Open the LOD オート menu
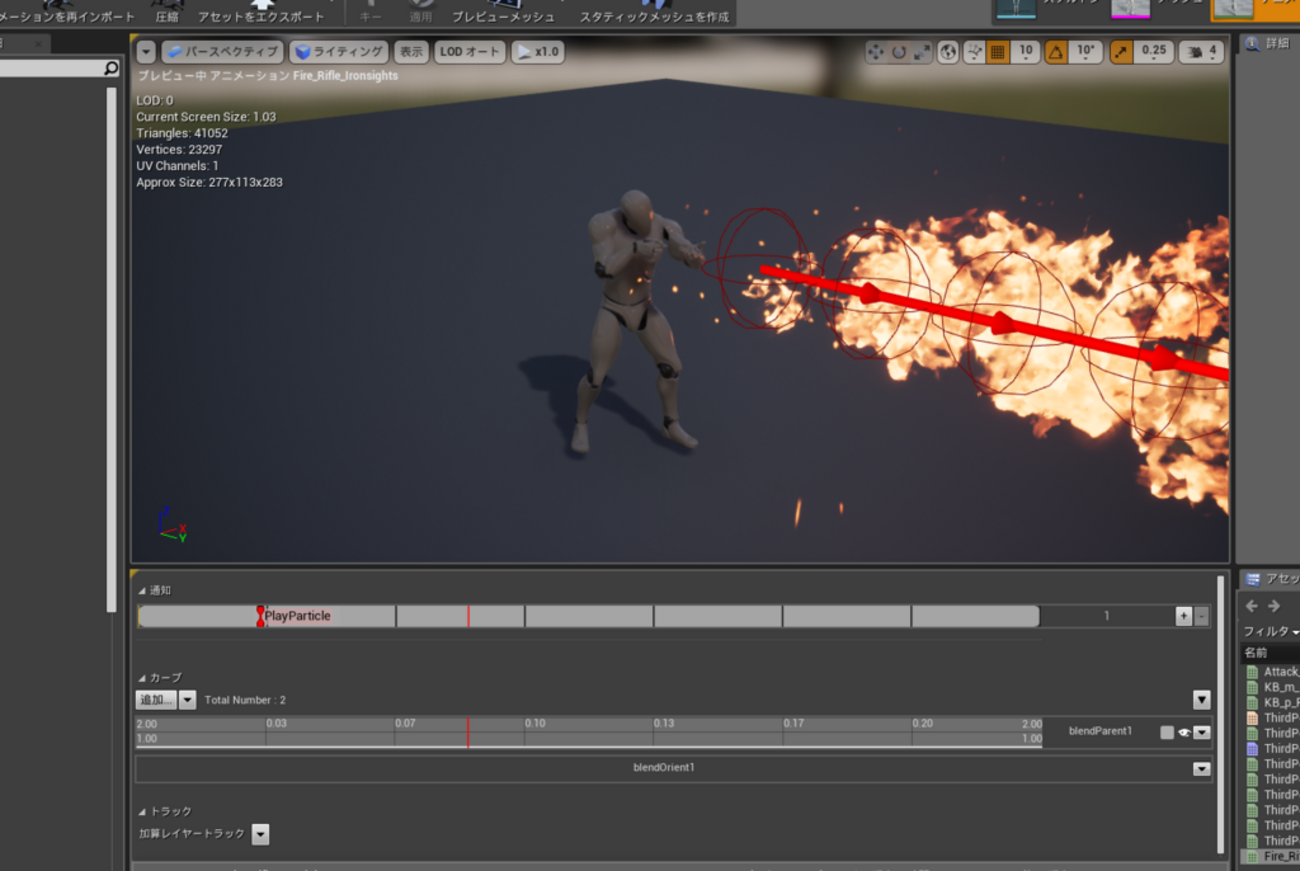Screen dimensions: 1300x871 pyautogui.click(x=469, y=52)
